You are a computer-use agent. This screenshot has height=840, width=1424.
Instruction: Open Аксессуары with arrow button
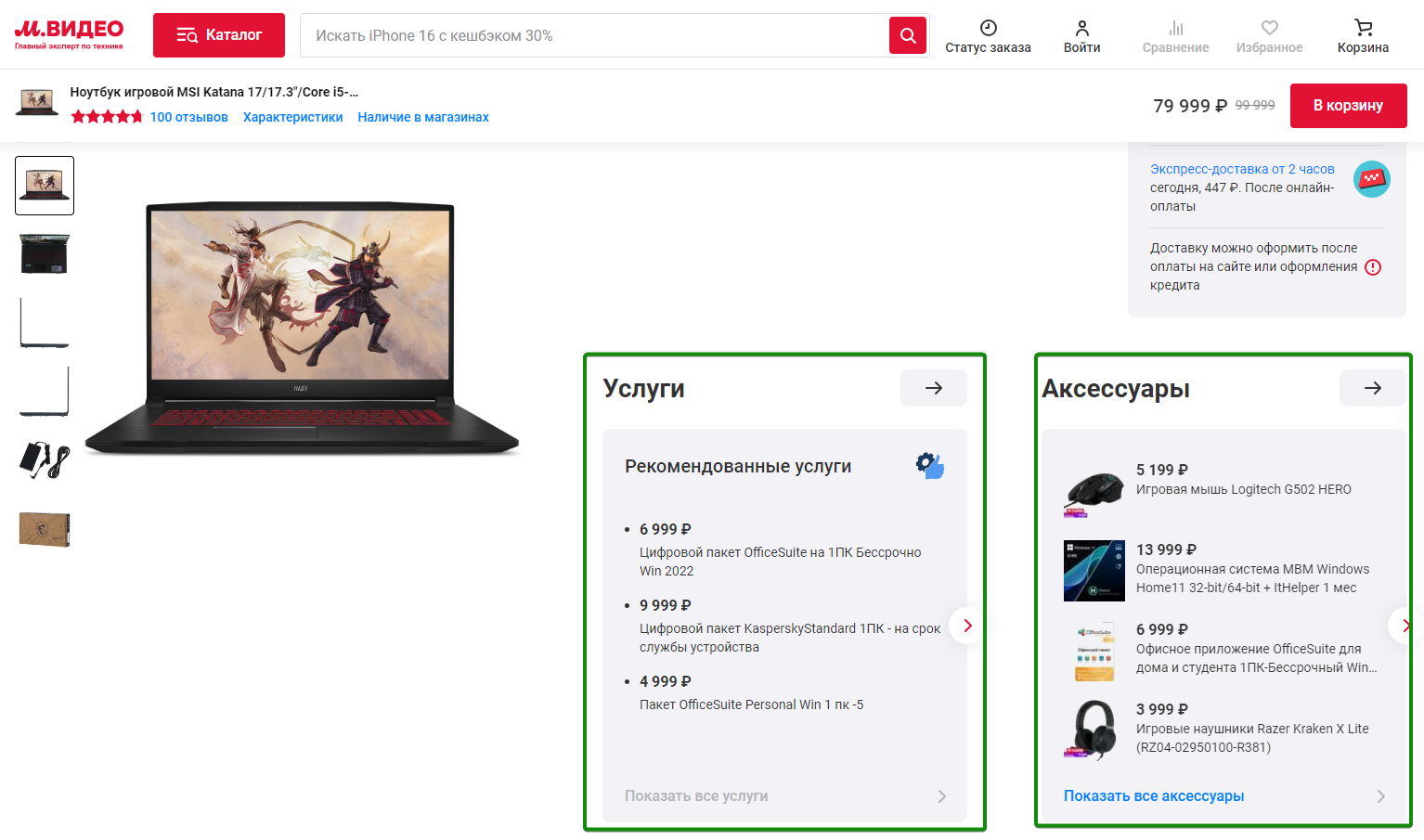[1373, 388]
